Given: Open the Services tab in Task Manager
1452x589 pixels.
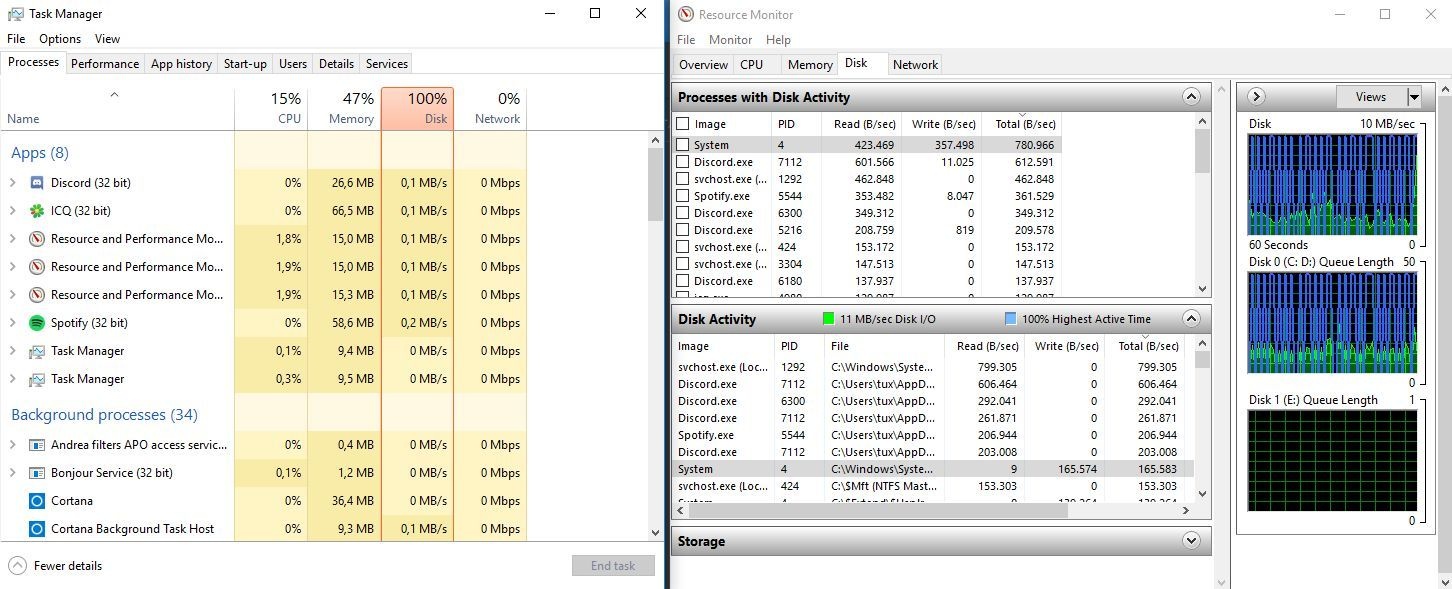Looking at the screenshot, I should point(386,63).
